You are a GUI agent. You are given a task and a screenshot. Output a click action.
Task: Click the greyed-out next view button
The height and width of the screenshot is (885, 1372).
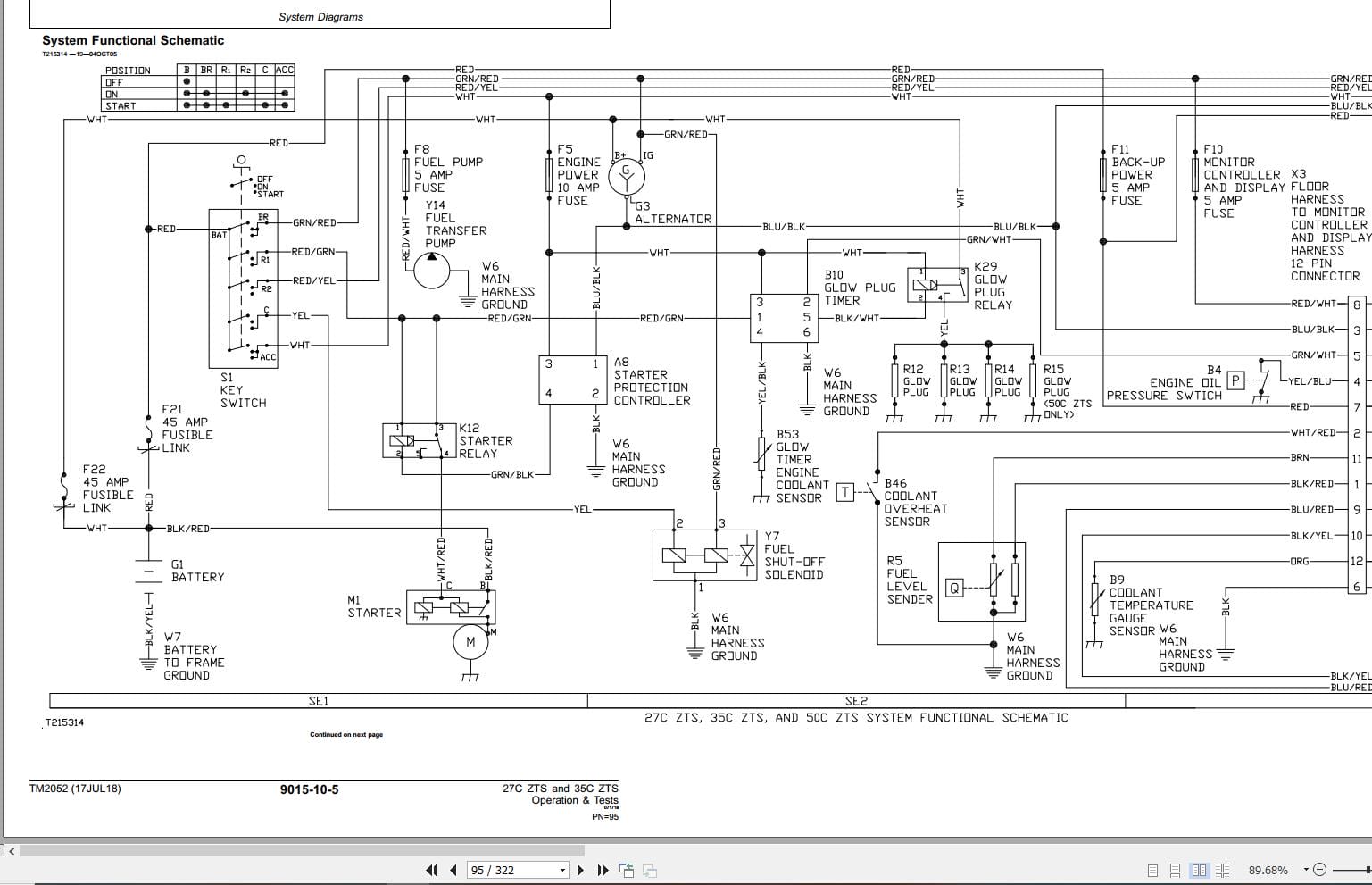(650, 870)
